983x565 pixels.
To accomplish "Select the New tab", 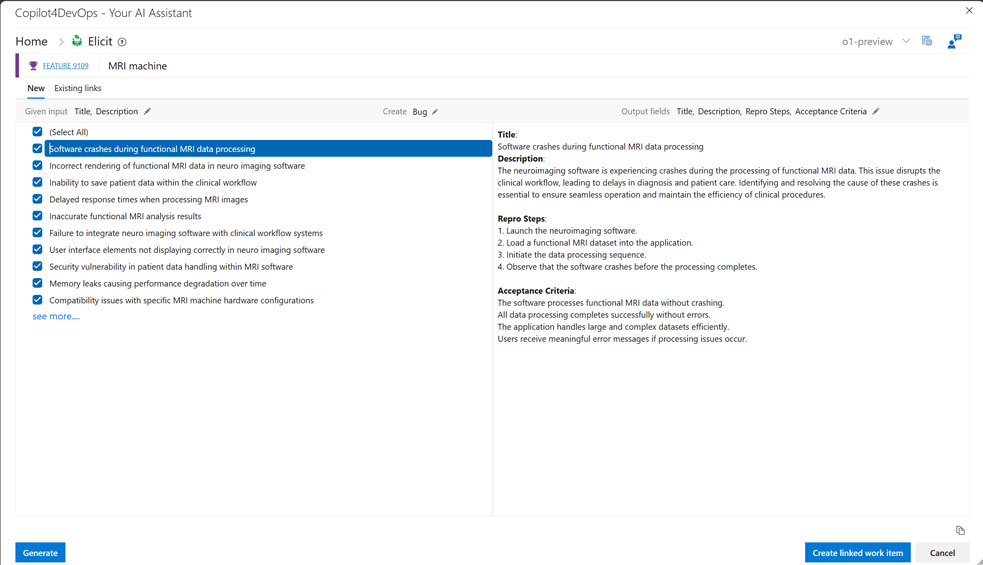I will (35, 88).
